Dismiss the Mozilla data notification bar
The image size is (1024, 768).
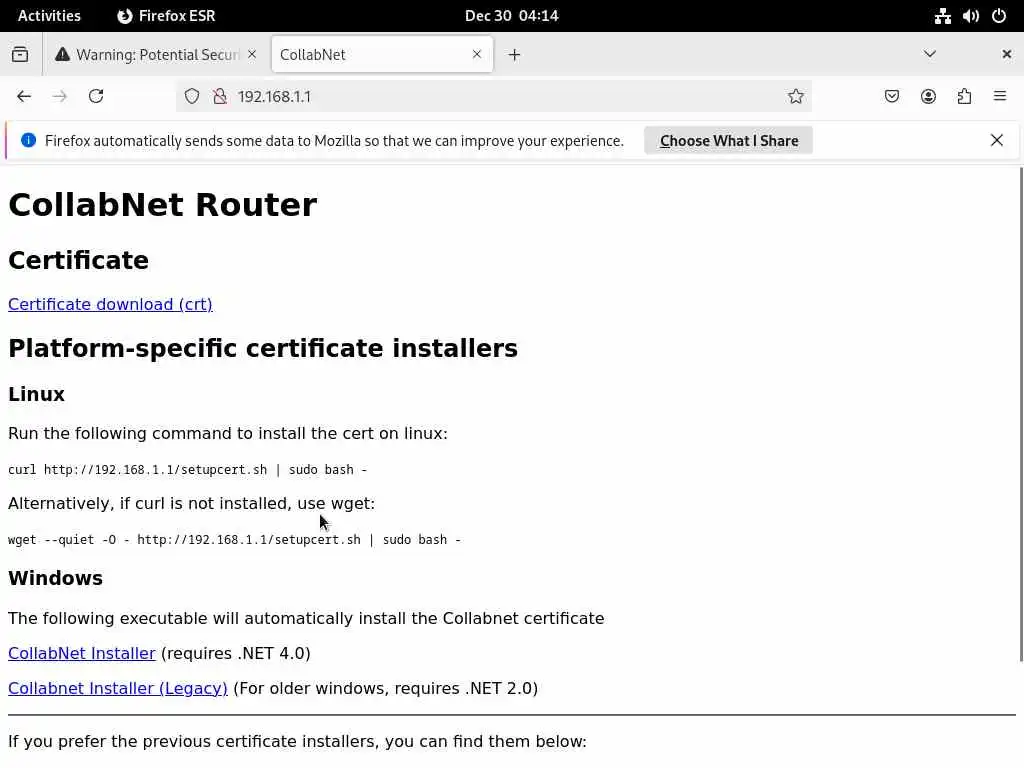997,140
